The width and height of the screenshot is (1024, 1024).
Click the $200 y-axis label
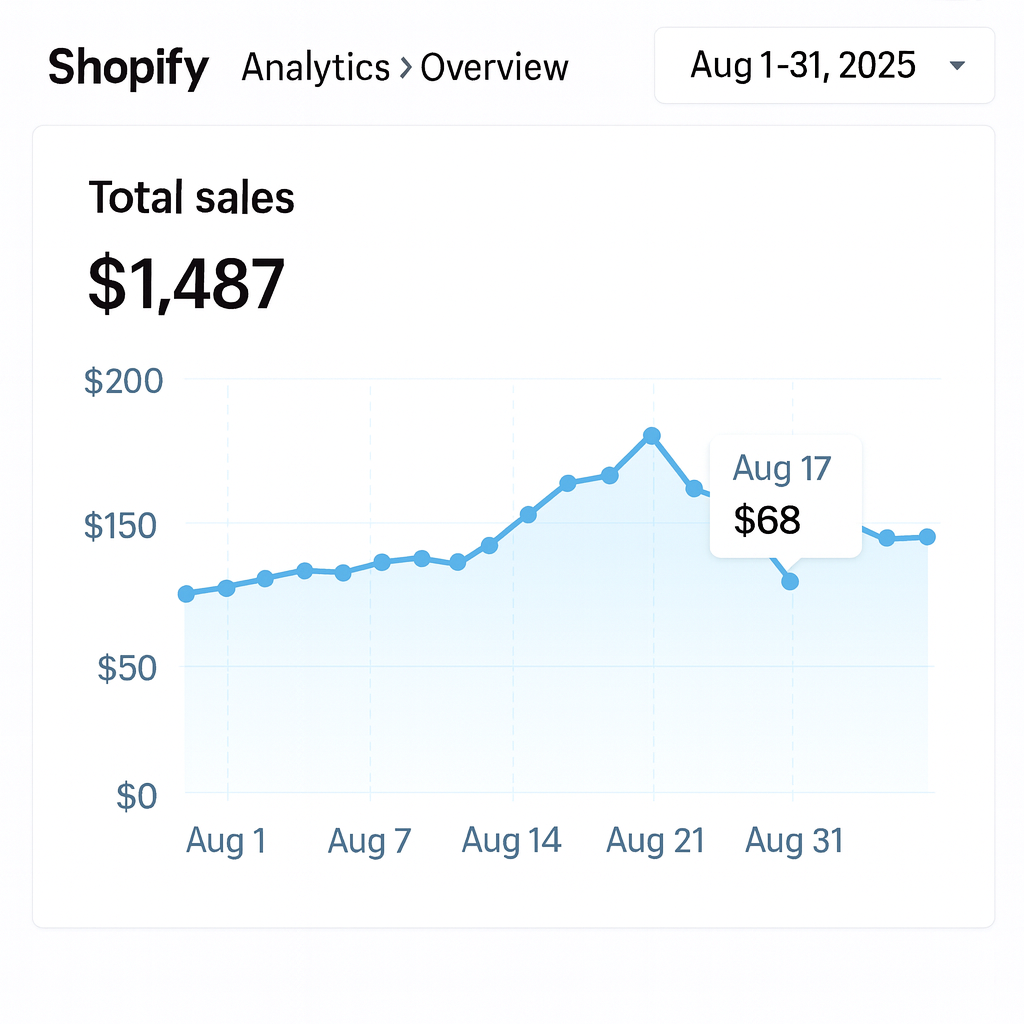coord(124,381)
